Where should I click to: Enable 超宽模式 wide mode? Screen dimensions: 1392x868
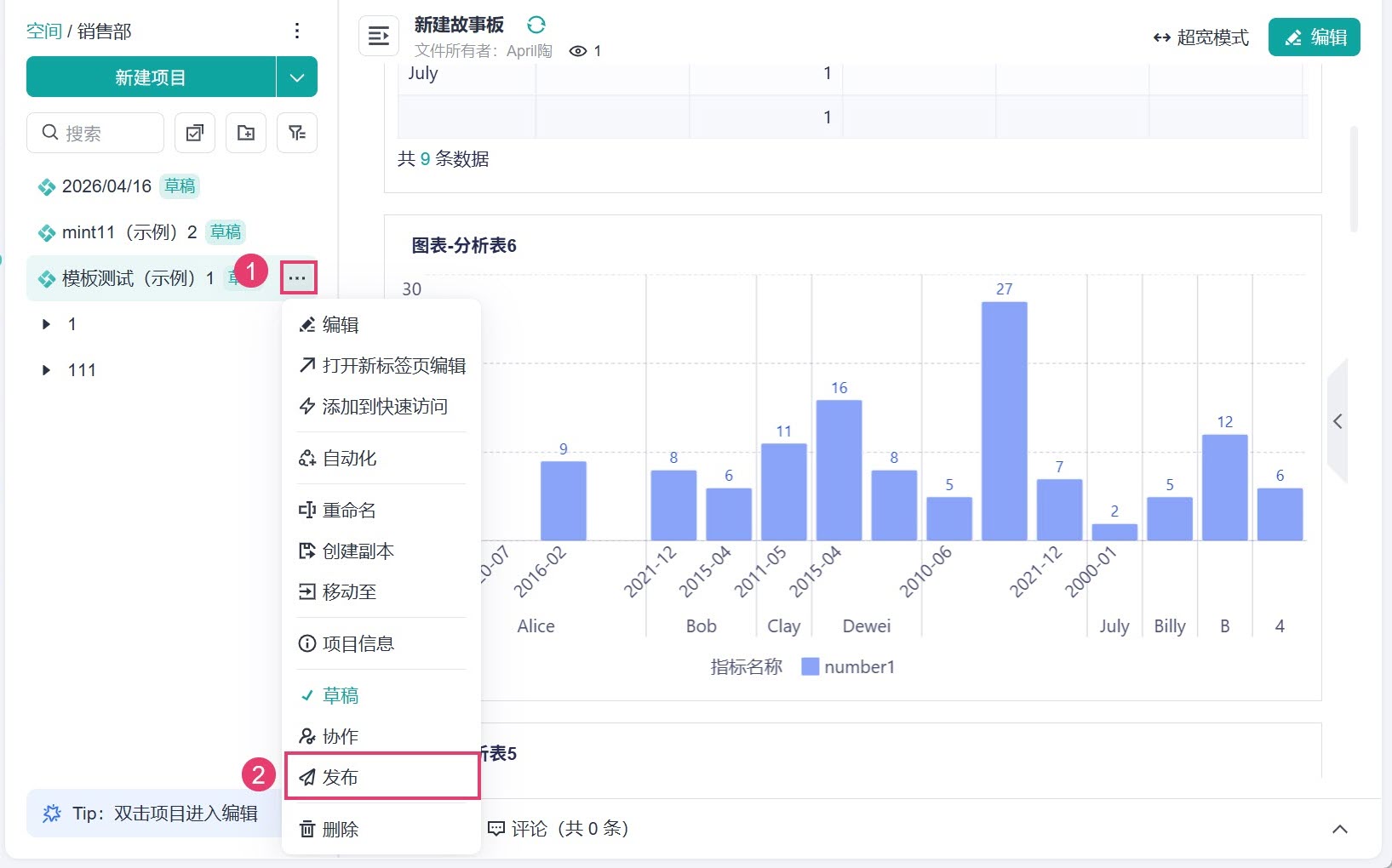click(1201, 37)
